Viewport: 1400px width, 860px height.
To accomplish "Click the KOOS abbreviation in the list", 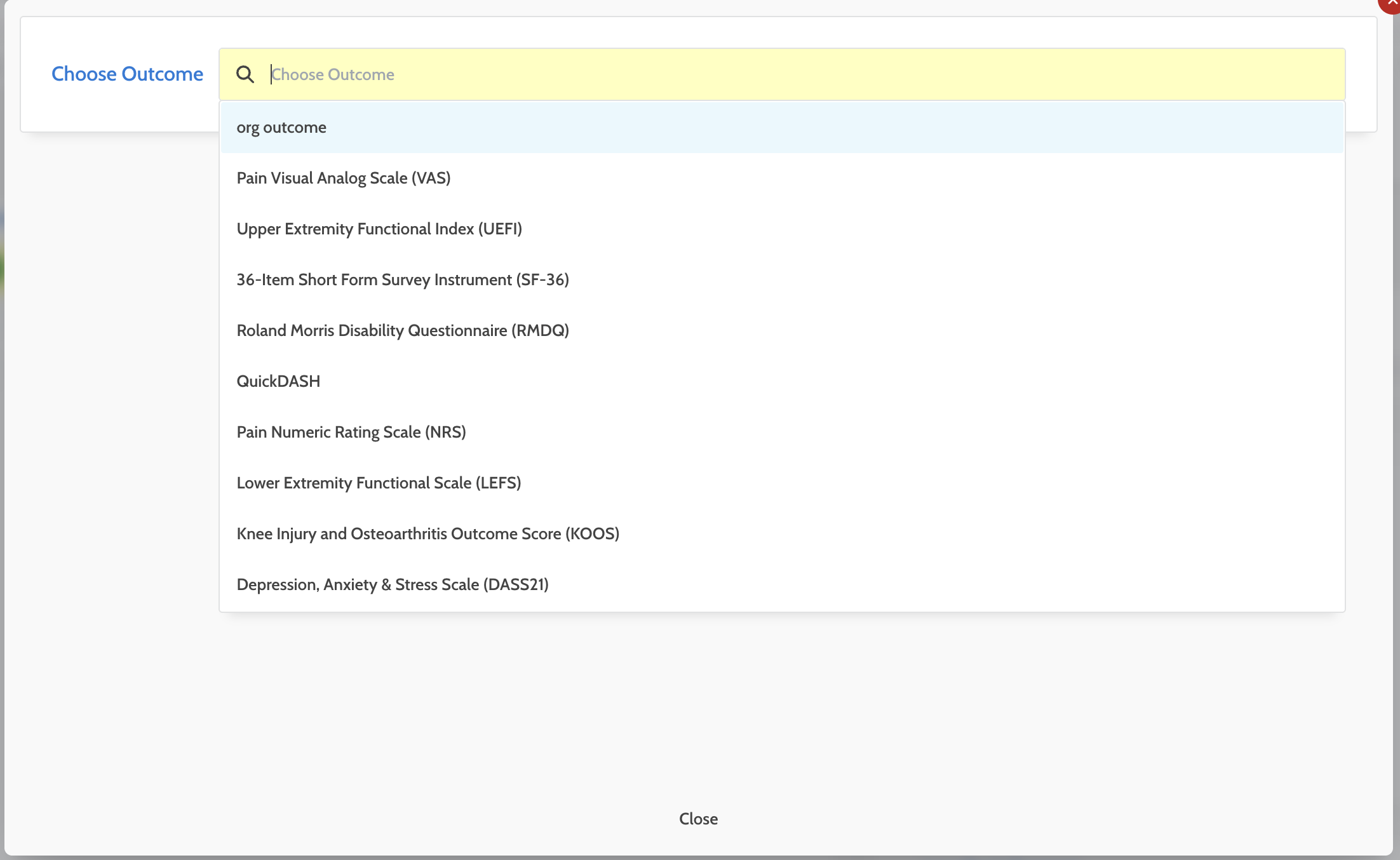I will point(592,534).
